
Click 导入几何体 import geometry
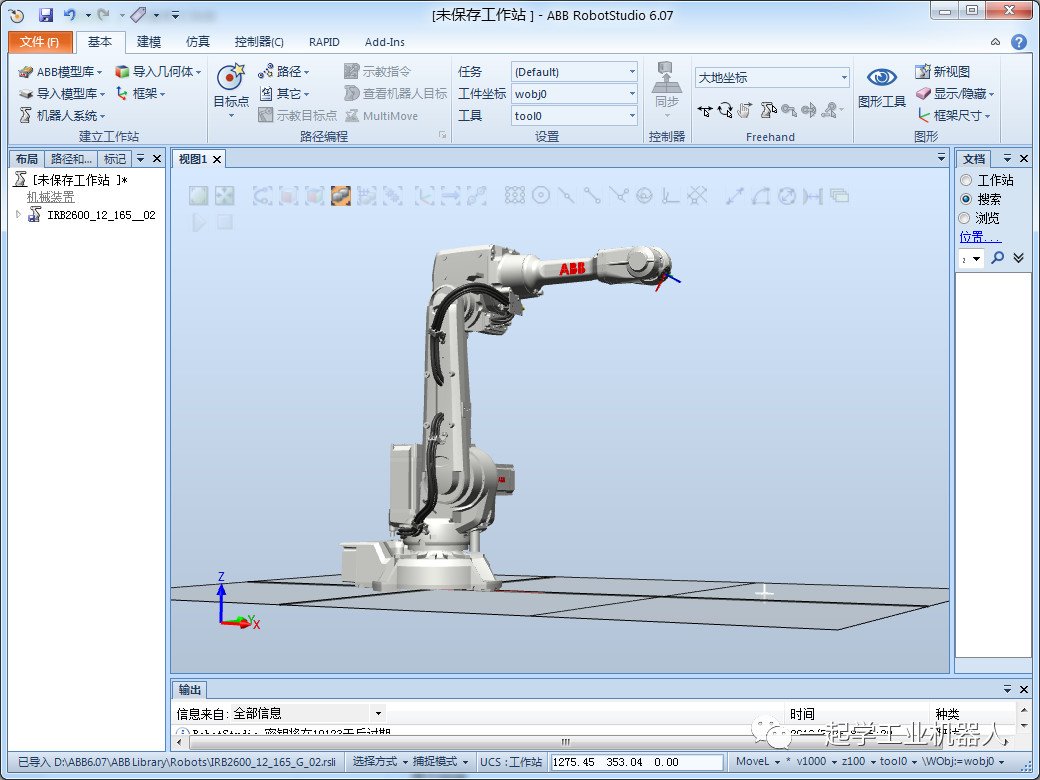tap(158, 72)
